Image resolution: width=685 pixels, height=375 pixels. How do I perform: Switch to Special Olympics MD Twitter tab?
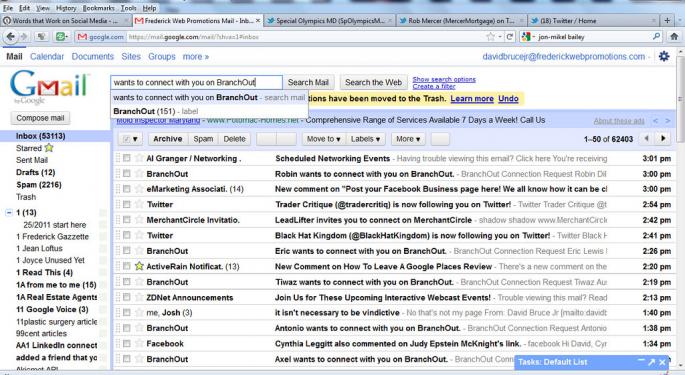[330, 20]
